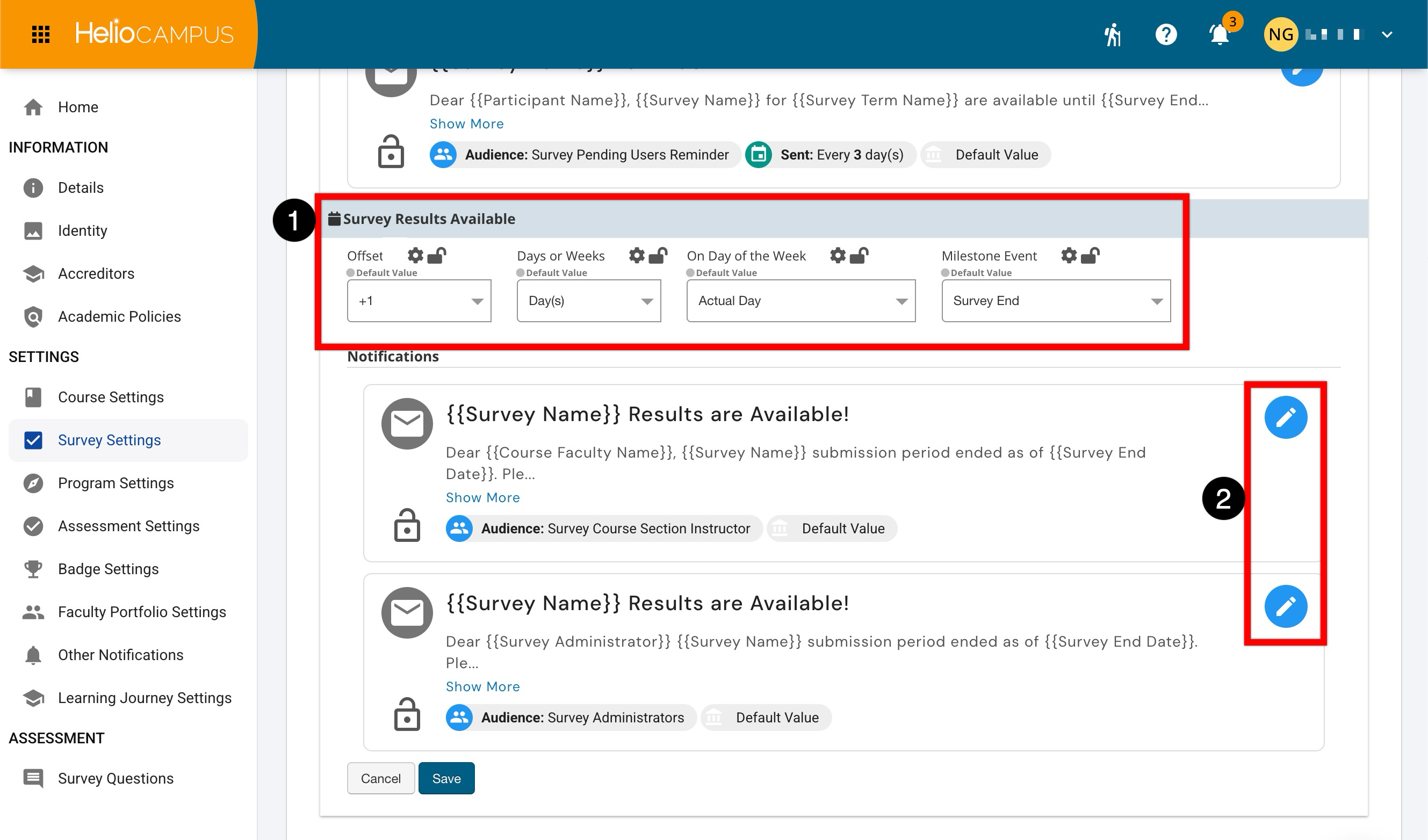
Task: Toggle the lock on On Day of the Week
Action: tap(859, 256)
